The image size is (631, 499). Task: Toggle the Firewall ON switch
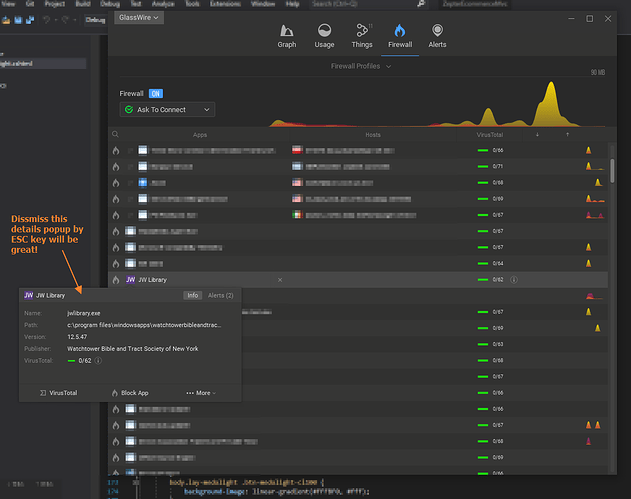click(x=156, y=92)
